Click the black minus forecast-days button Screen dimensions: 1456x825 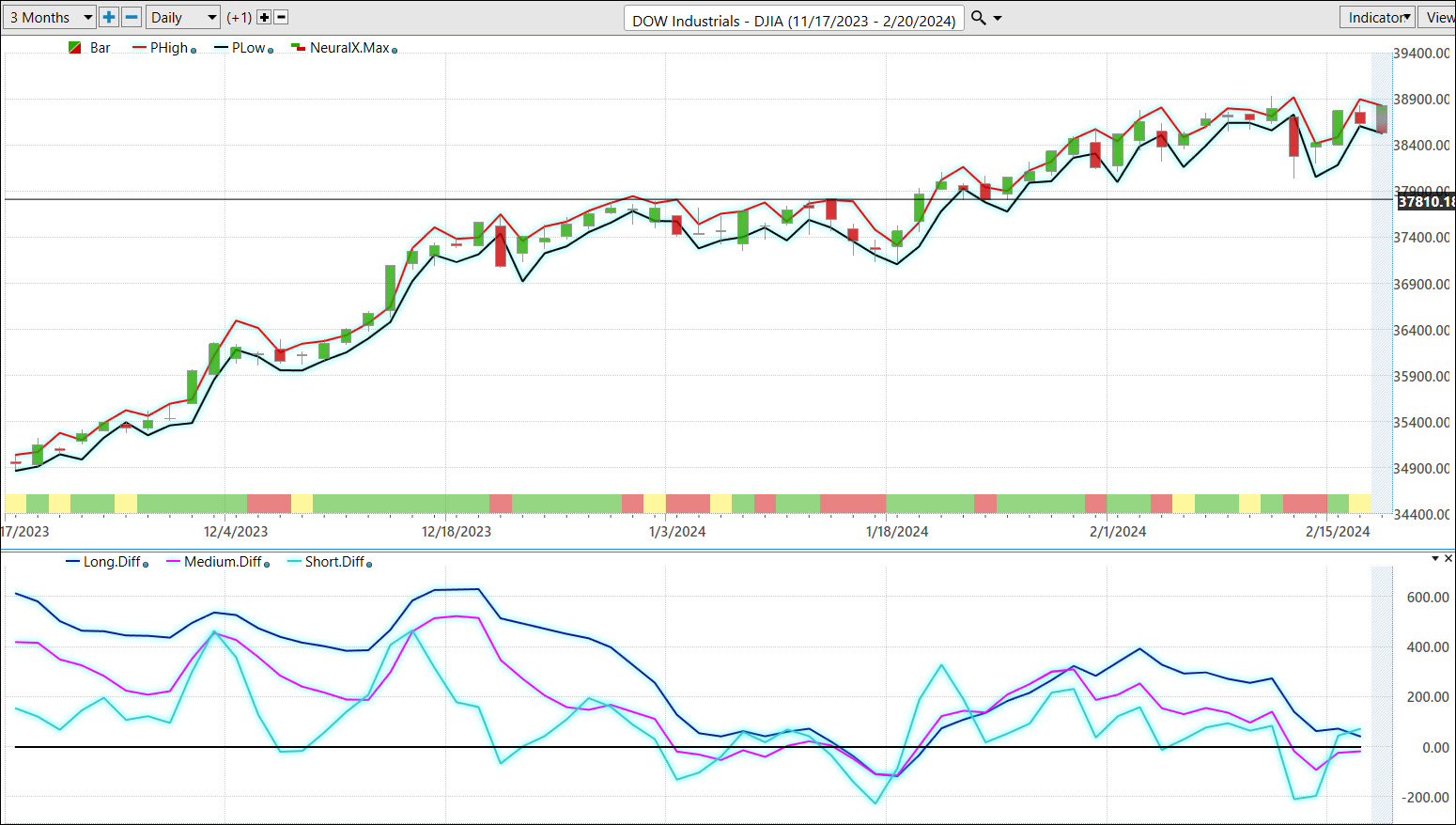[281, 17]
